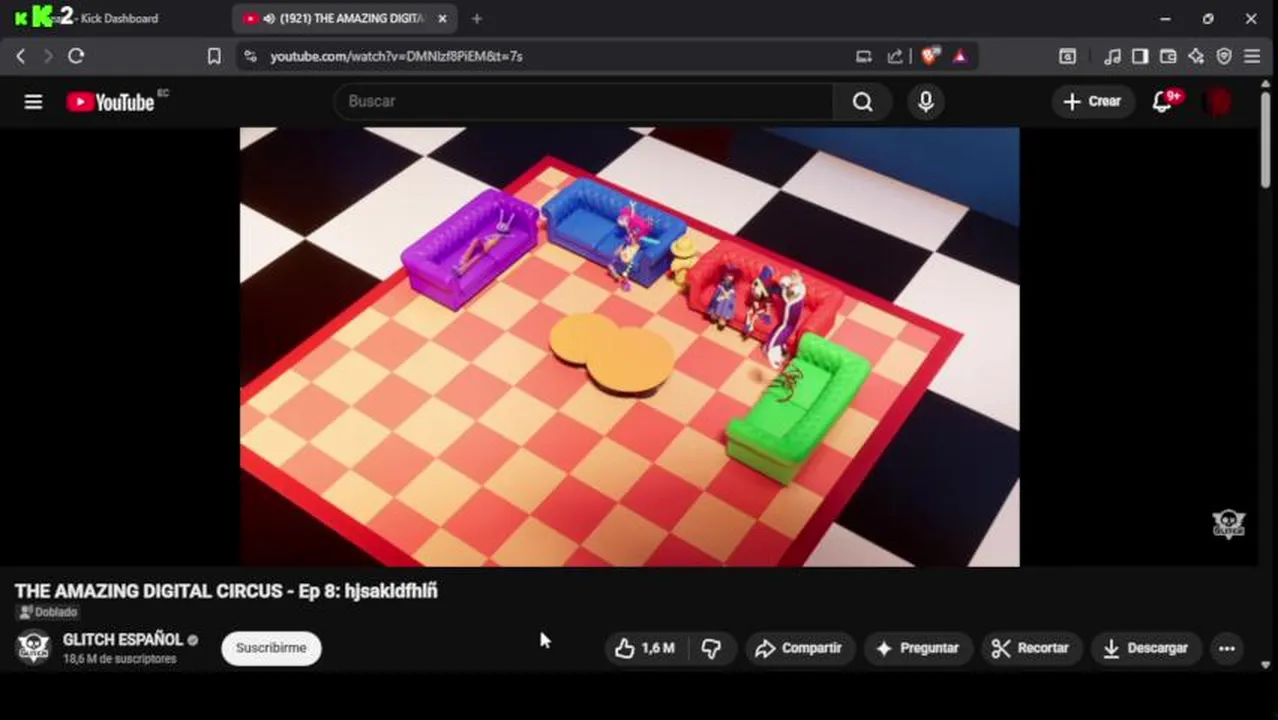Click the Glitch channel watermark on video
This screenshot has width=1278, height=720.
pyautogui.click(x=1228, y=524)
